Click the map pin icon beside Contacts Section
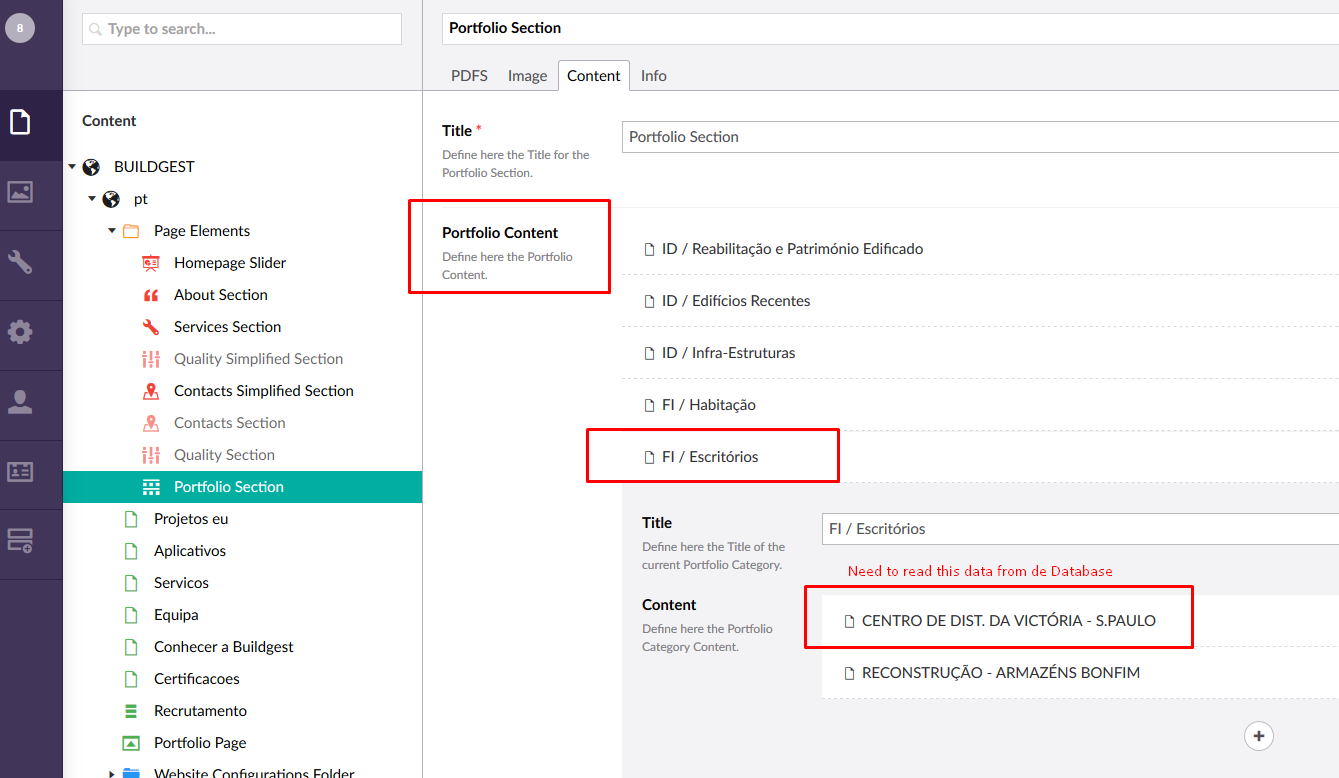The image size is (1339, 778). pyautogui.click(x=151, y=423)
